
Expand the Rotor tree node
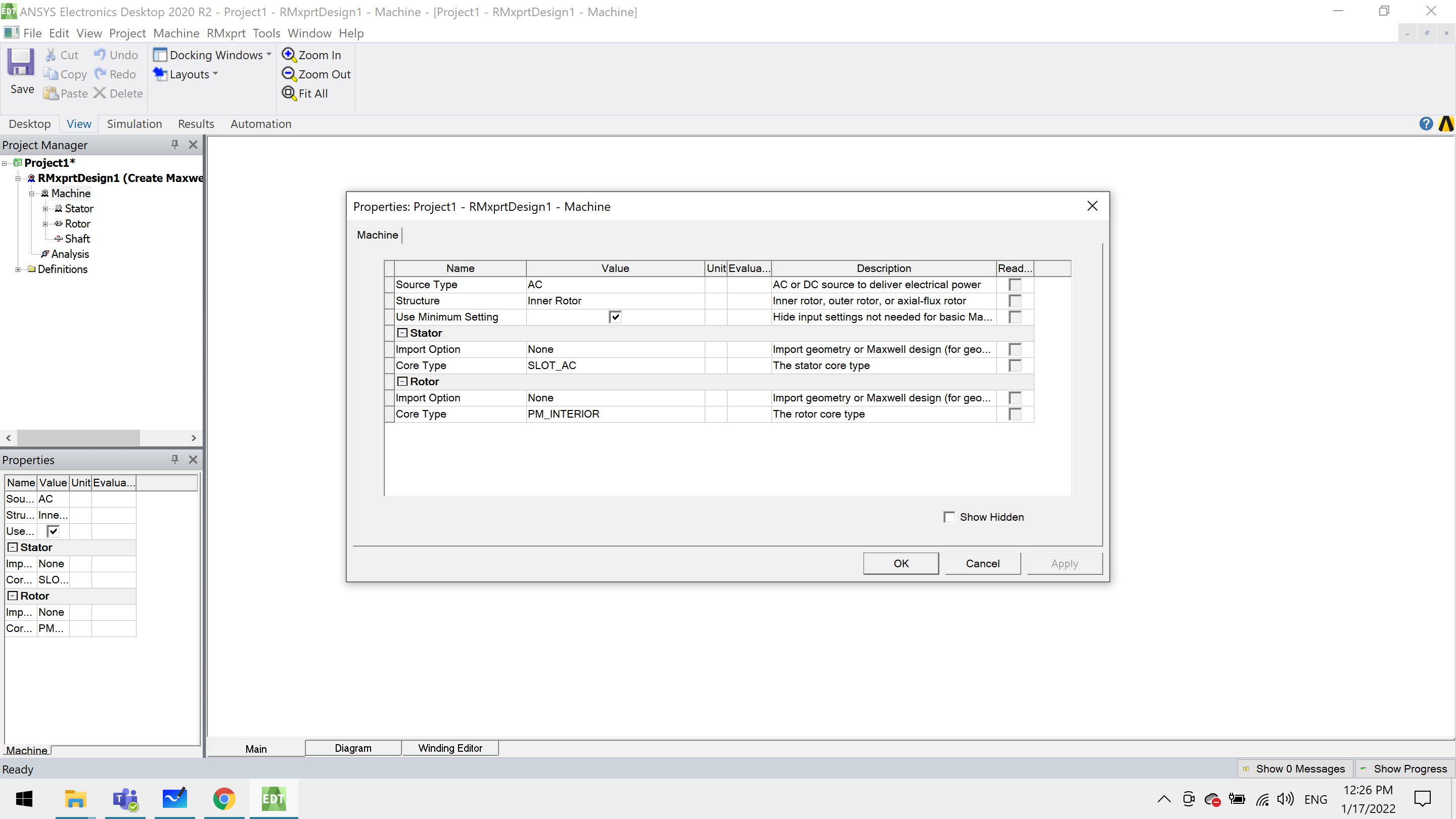click(x=45, y=224)
